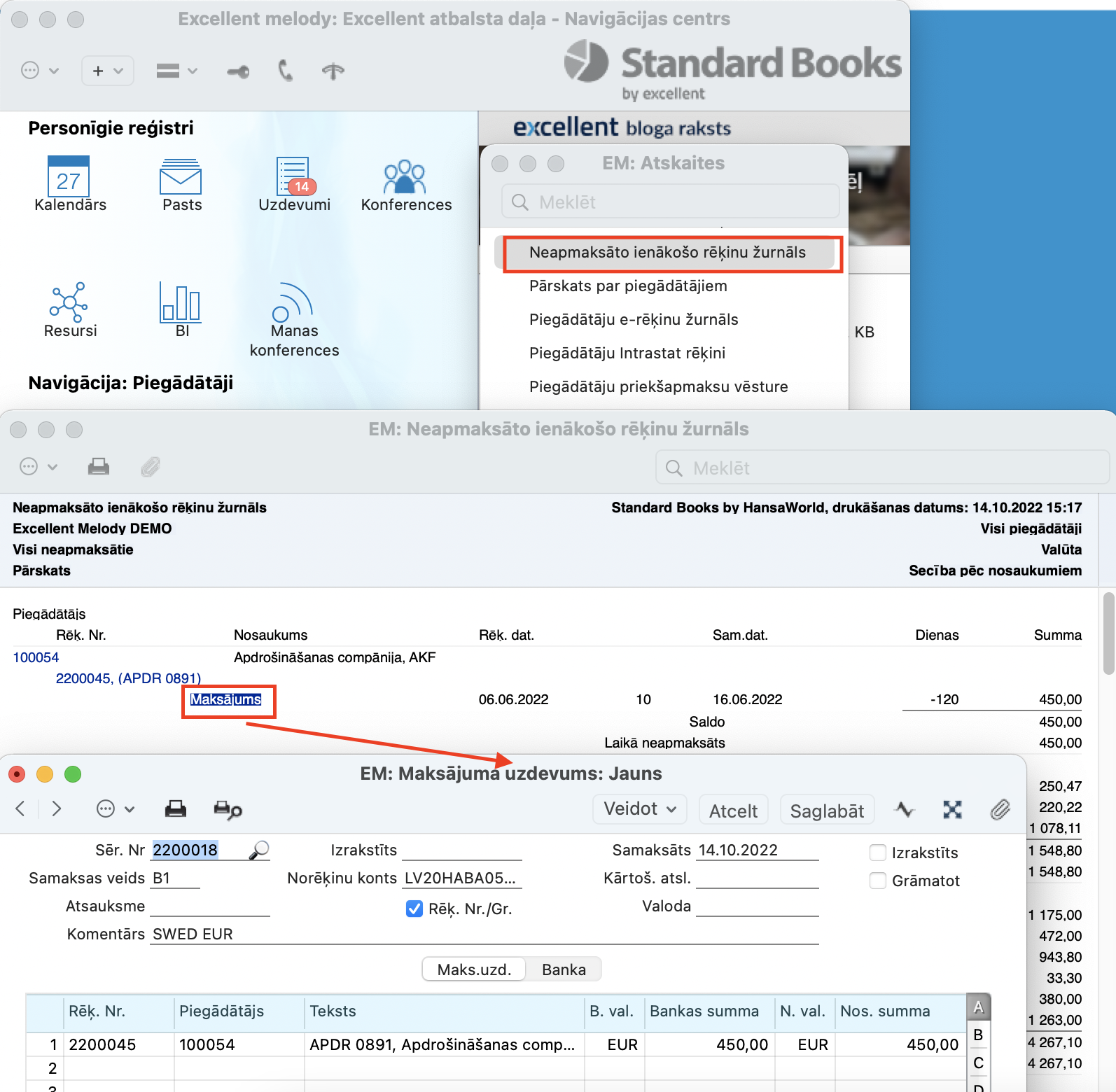Open the Pasts mail icon
The height and width of the screenshot is (1092, 1116).
(x=181, y=176)
